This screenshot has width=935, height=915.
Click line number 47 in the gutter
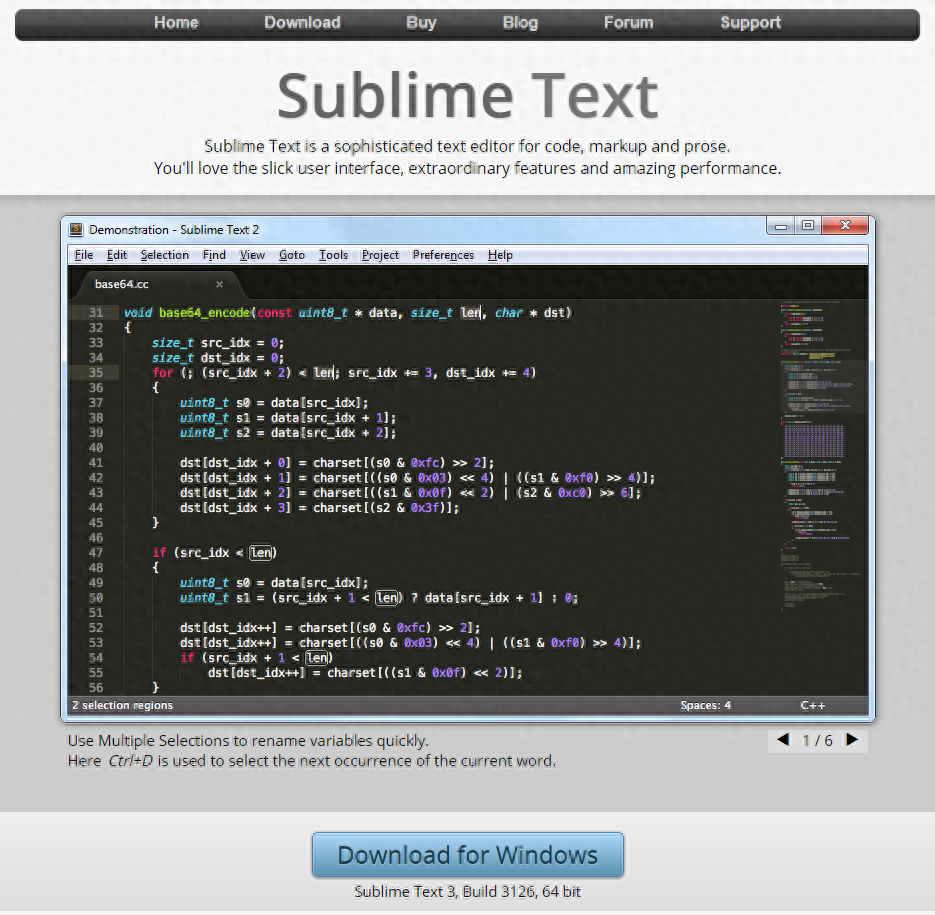click(96, 553)
